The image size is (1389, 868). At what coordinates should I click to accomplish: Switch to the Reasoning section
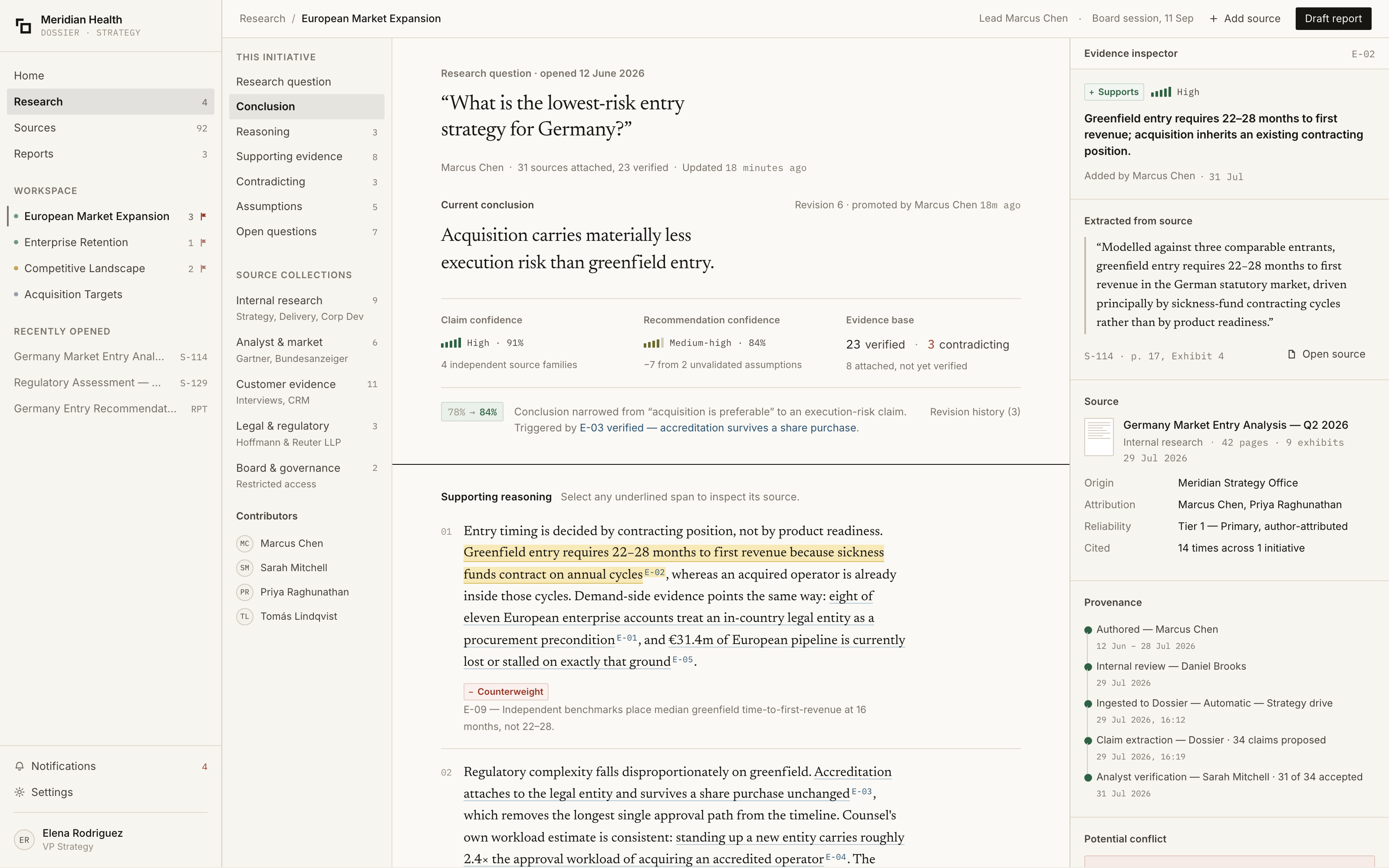tap(306, 132)
